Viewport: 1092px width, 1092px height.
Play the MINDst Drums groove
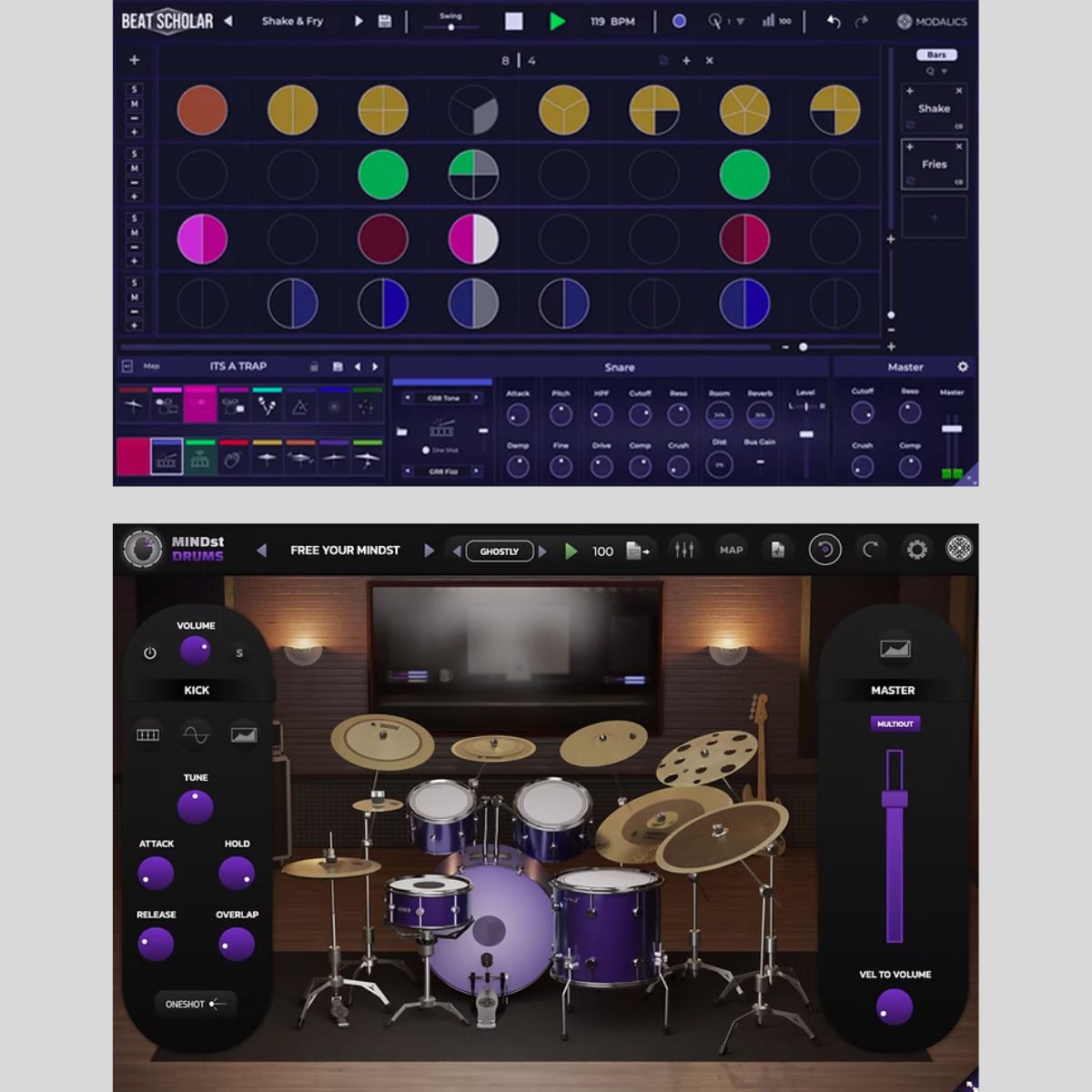click(x=571, y=551)
